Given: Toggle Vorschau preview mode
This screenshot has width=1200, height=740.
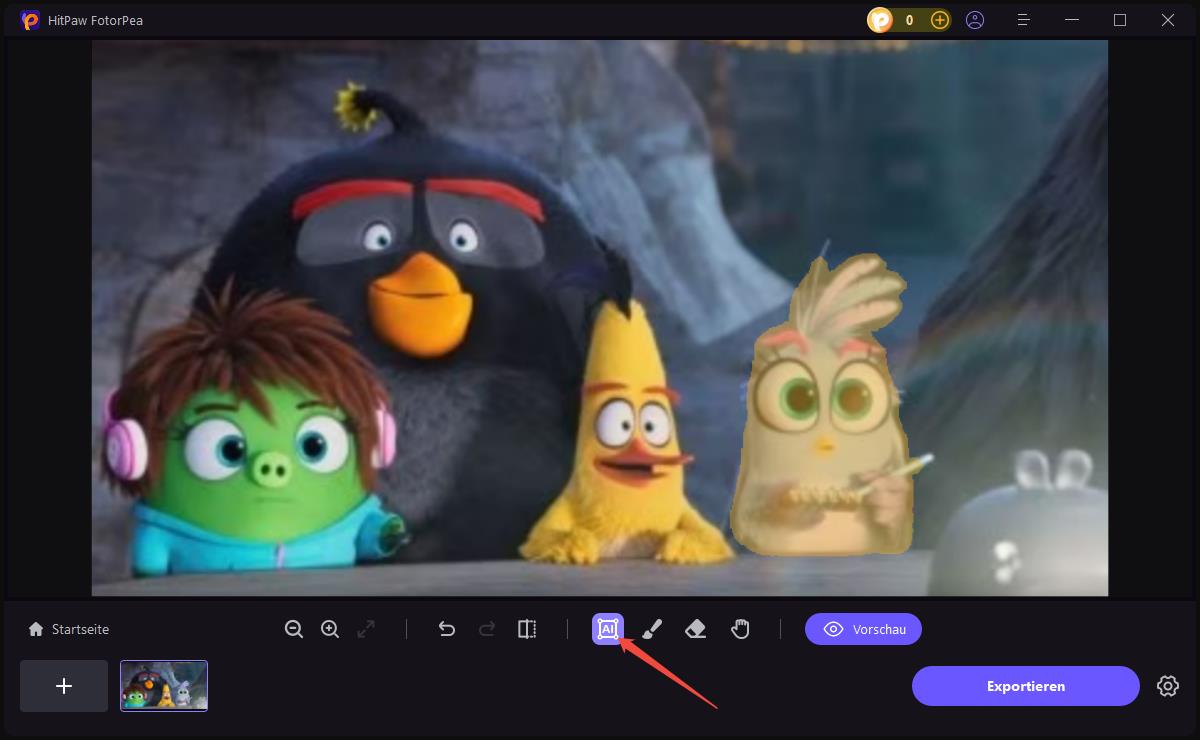Looking at the screenshot, I should coord(863,629).
